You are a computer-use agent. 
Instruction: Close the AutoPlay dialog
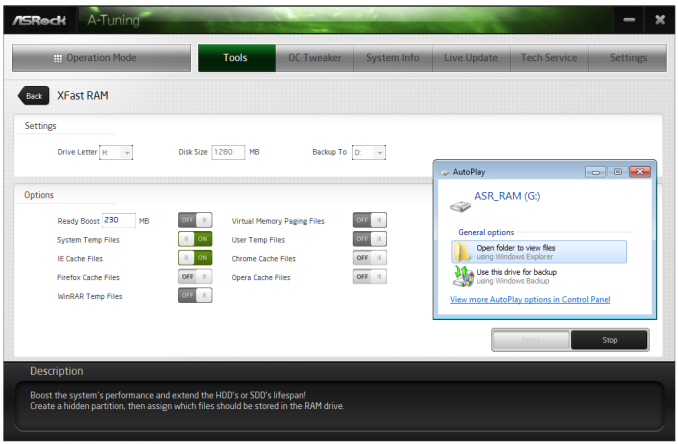640,172
